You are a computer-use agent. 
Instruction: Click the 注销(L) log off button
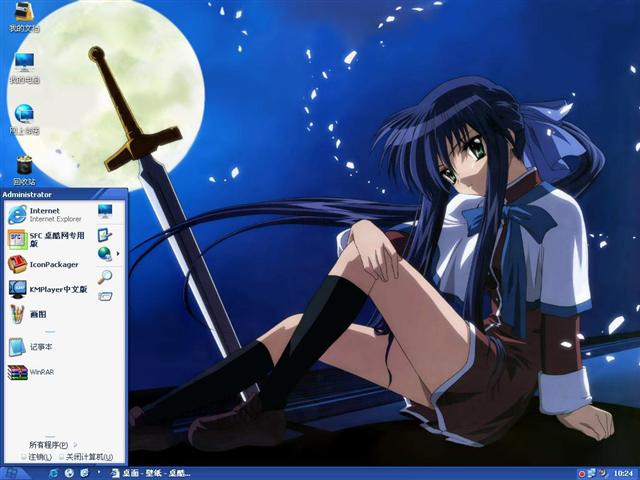click(37, 457)
